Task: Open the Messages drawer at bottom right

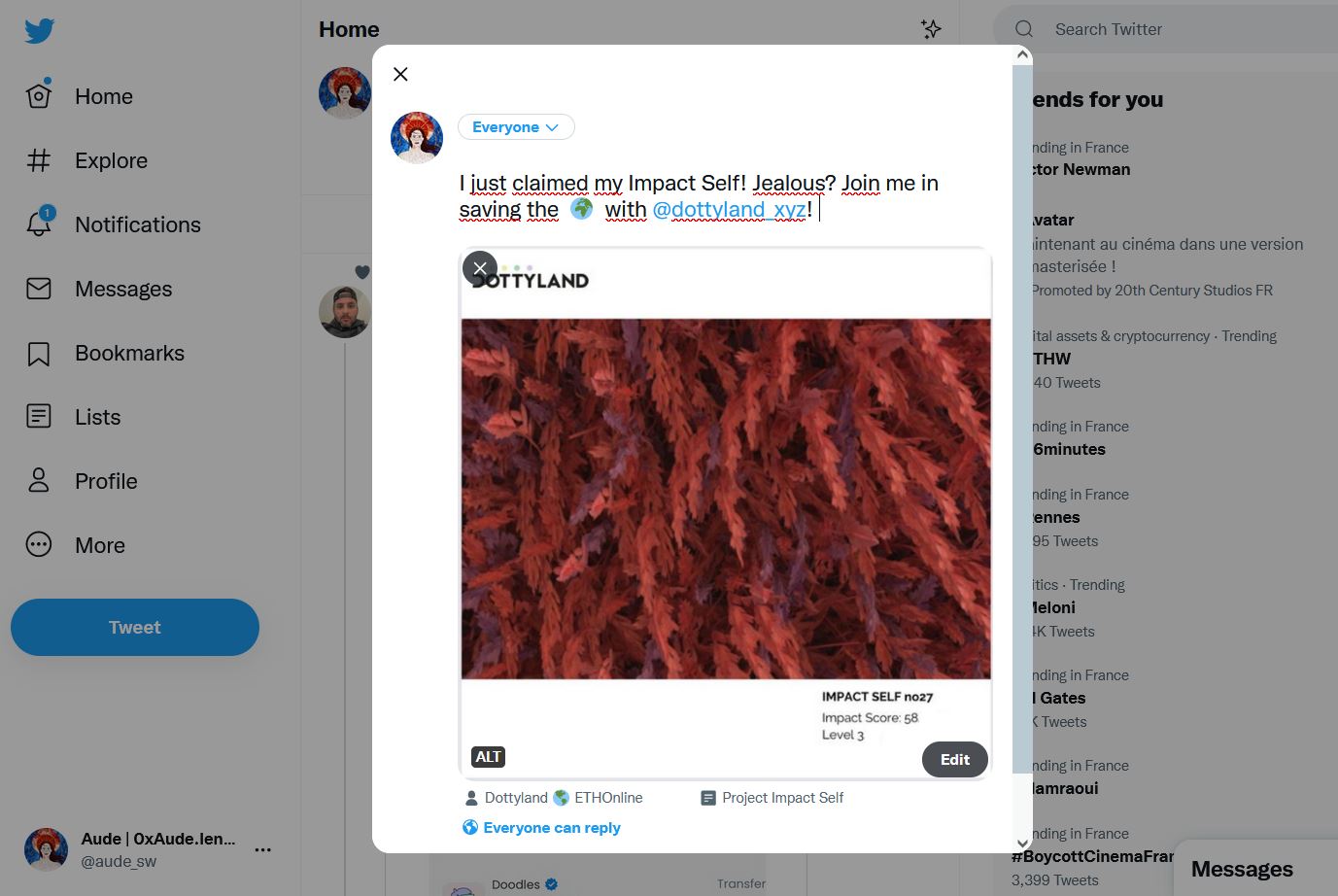Action: tap(1255, 869)
